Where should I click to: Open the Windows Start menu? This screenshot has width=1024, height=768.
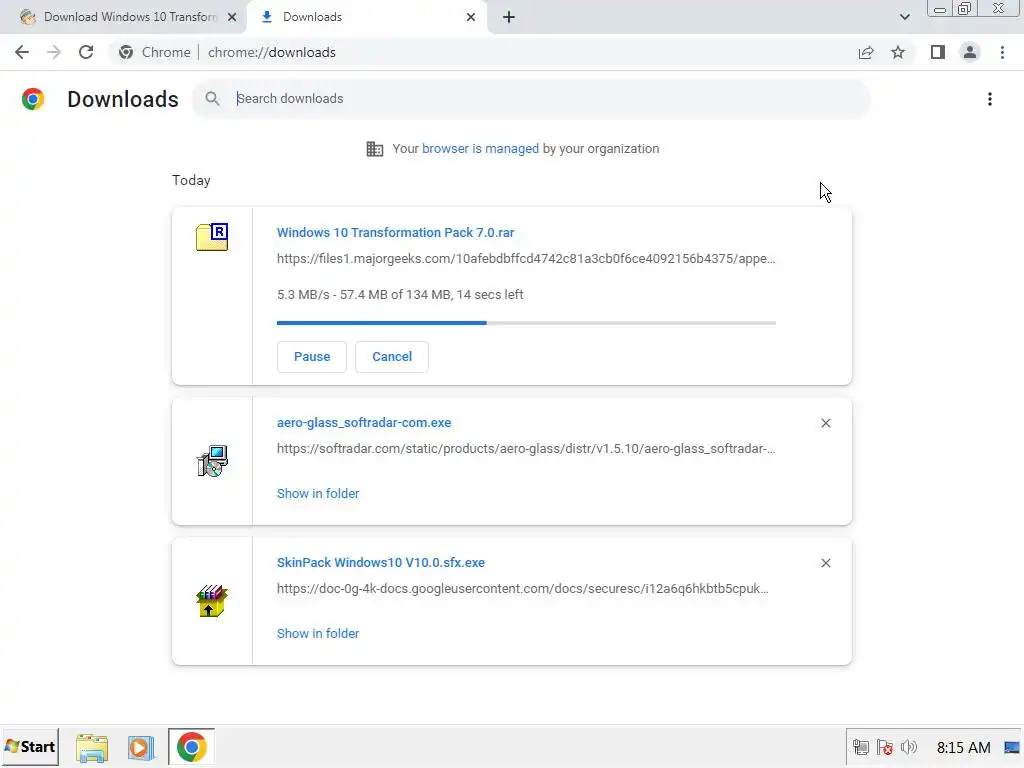pyautogui.click(x=30, y=746)
